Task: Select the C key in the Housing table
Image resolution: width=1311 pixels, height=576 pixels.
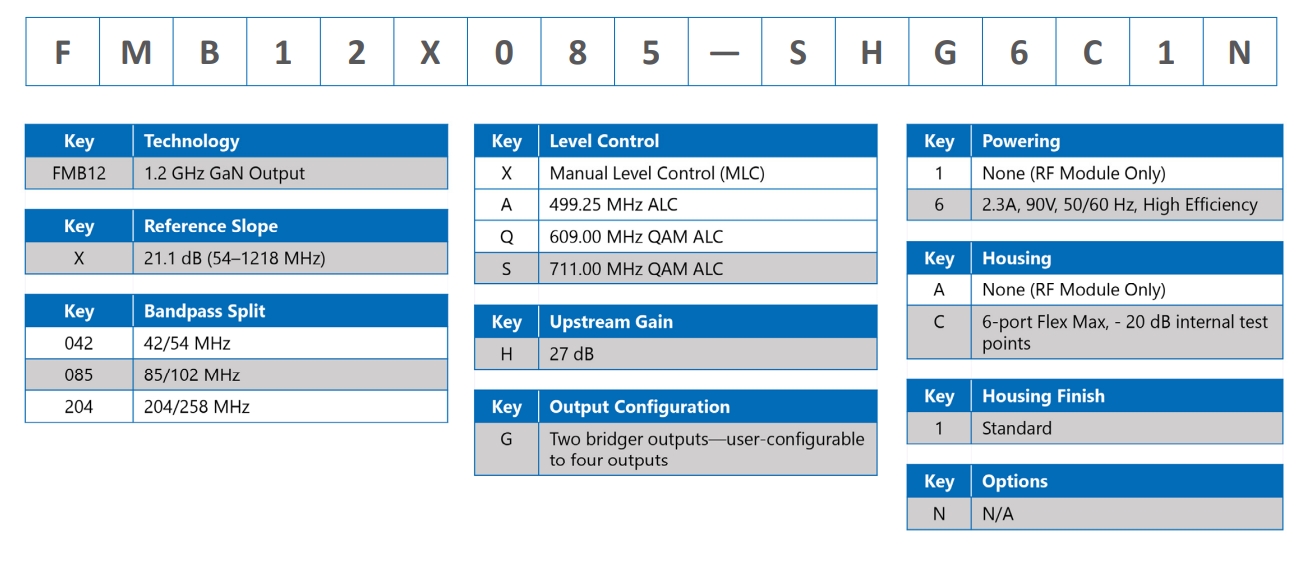Action: click(940, 332)
